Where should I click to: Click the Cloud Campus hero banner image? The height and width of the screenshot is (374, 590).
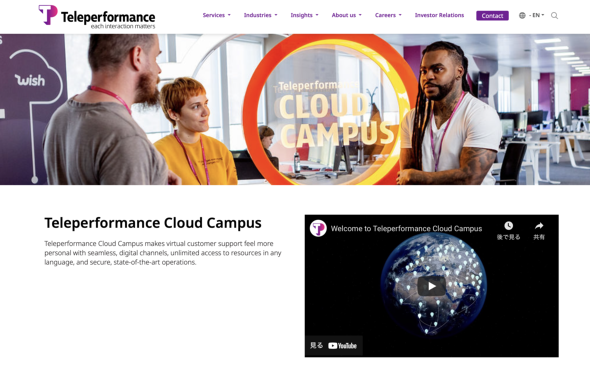[x=295, y=109]
